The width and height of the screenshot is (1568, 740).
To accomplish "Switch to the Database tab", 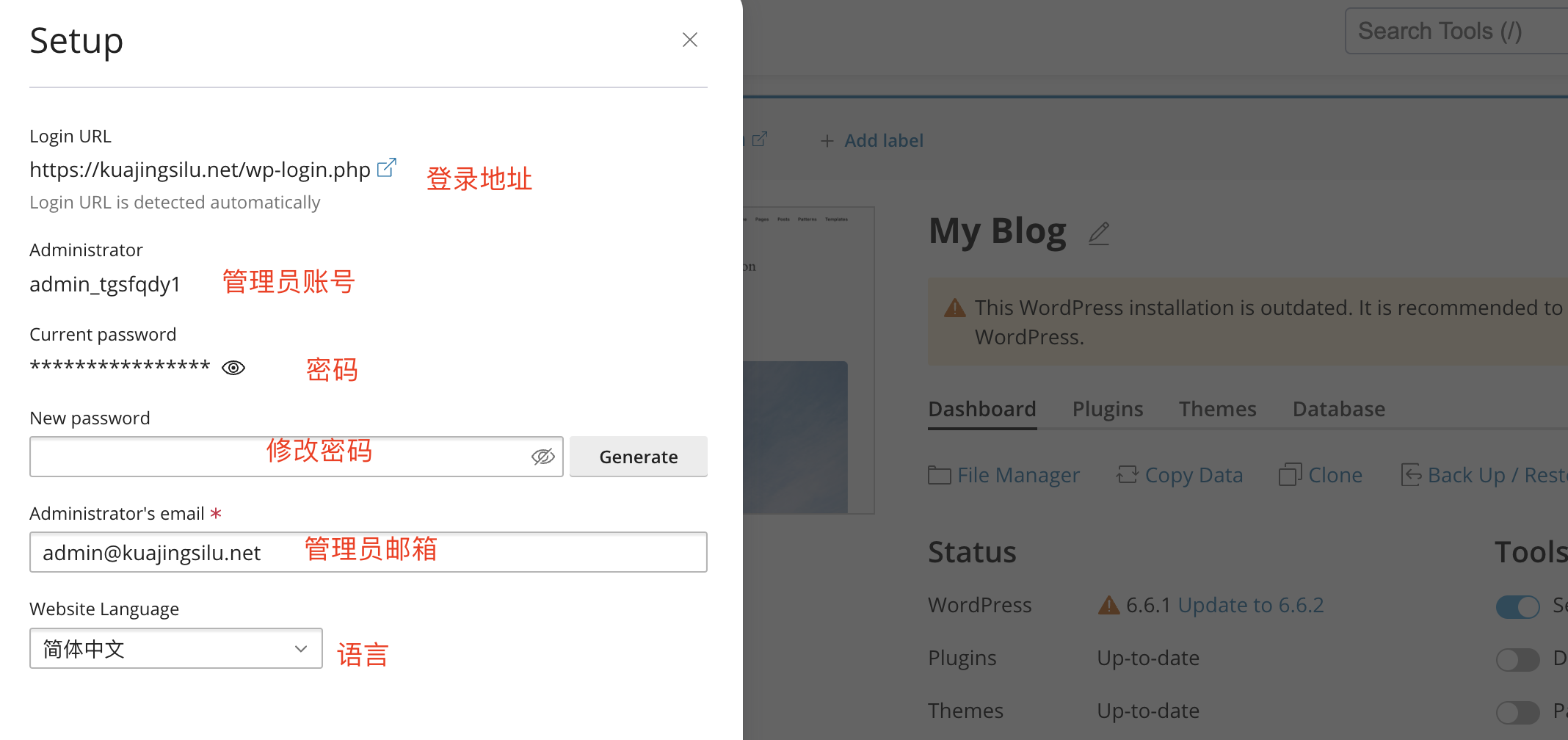I will coord(1339,409).
